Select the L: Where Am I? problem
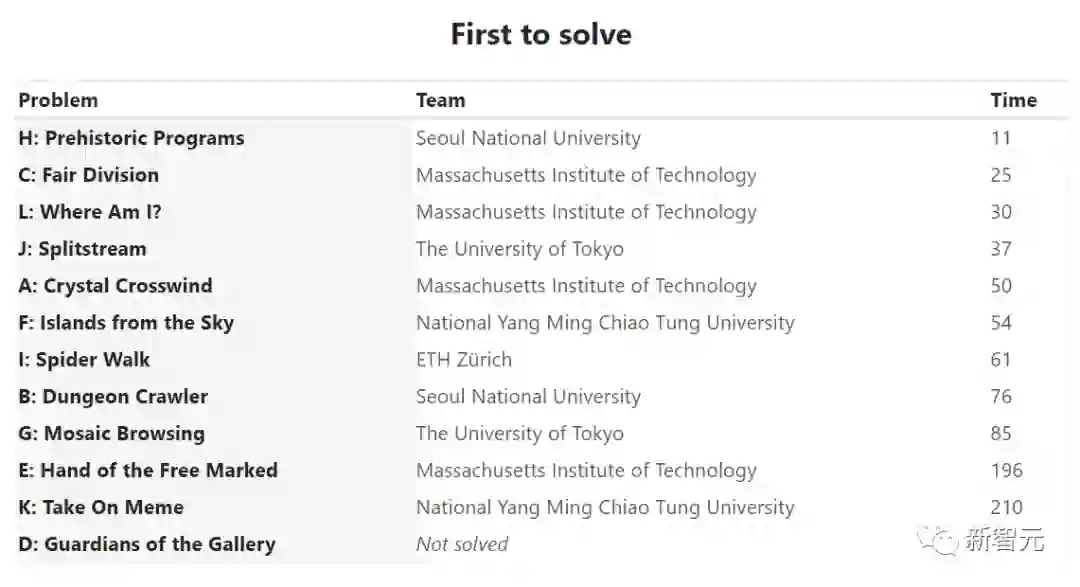Viewport: 1080px width, 587px height. coord(90,212)
